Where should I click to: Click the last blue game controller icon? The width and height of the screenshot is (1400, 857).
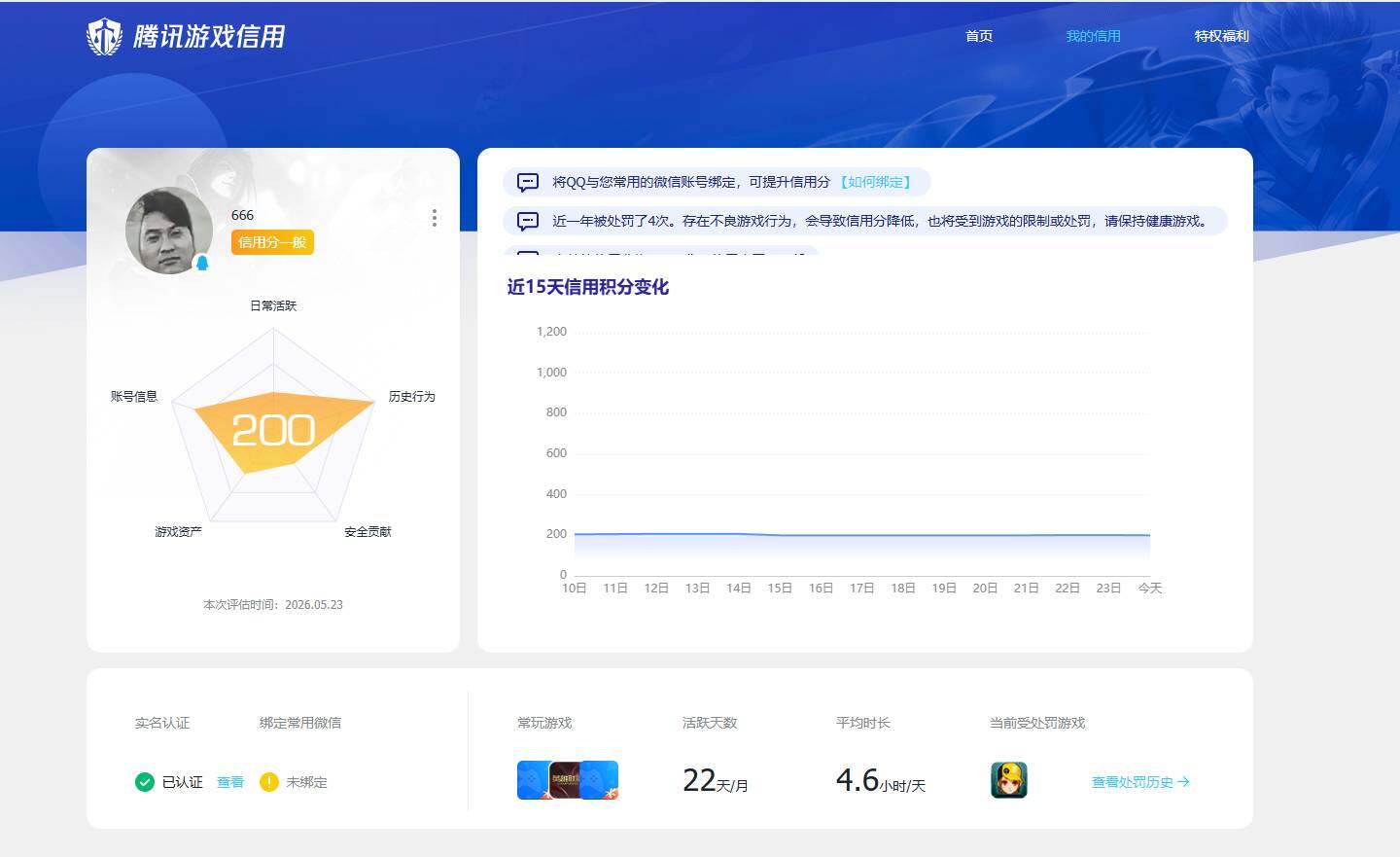click(x=601, y=780)
